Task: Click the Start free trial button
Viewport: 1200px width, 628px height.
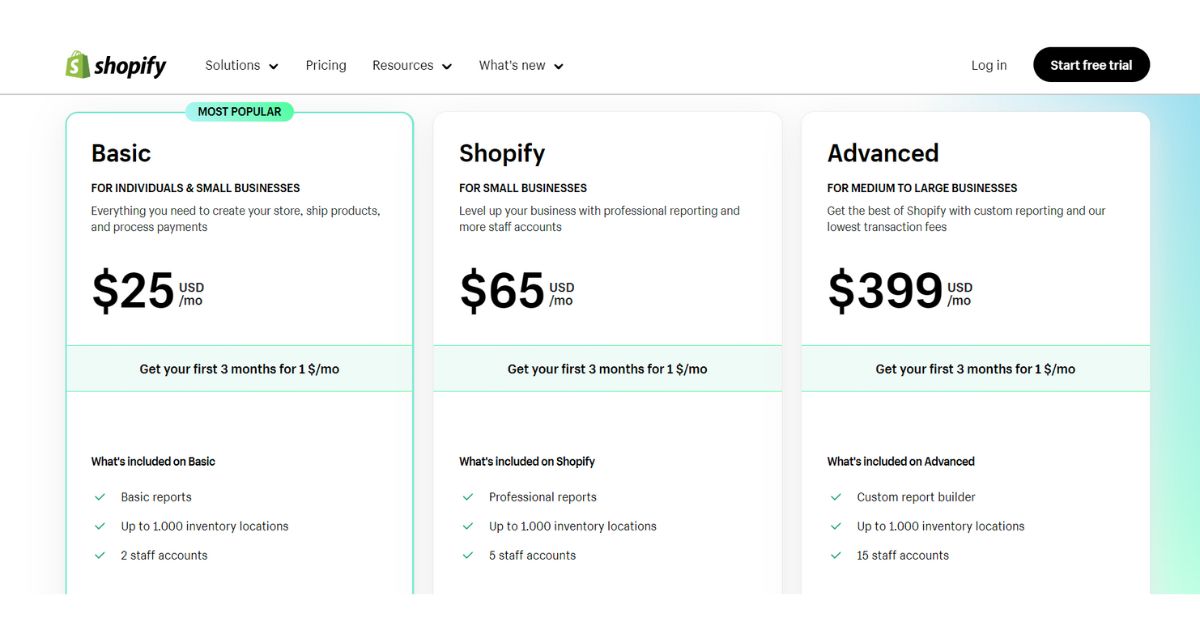Action: 1091,64
